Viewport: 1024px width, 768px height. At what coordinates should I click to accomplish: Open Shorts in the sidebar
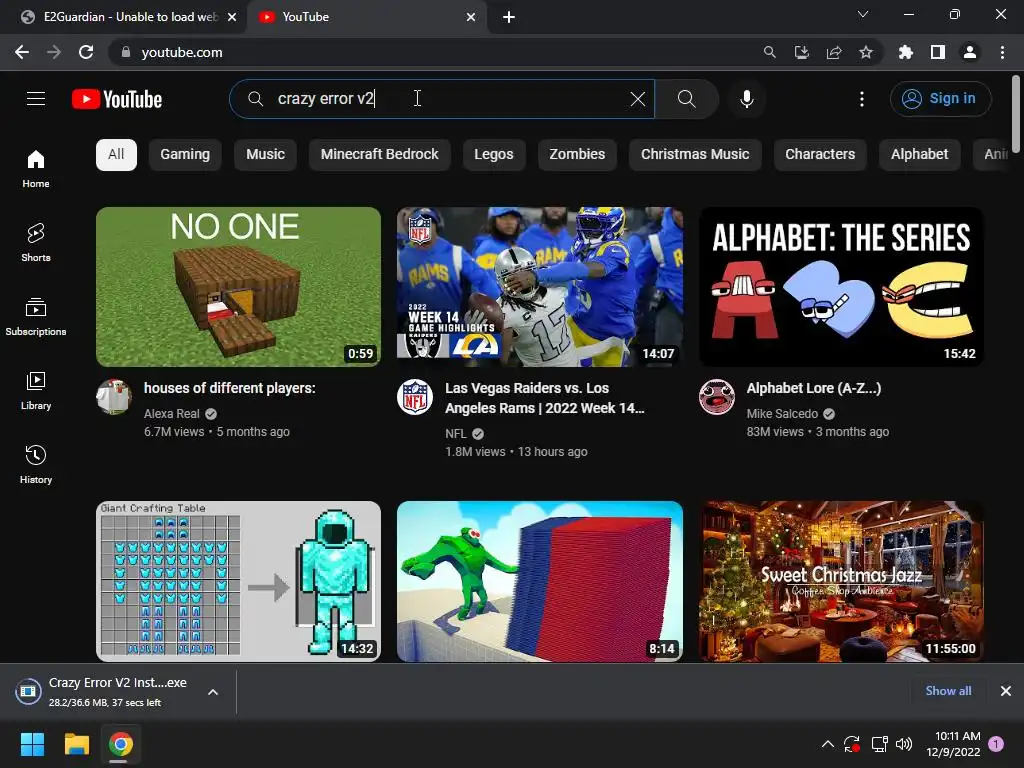click(x=36, y=242)
